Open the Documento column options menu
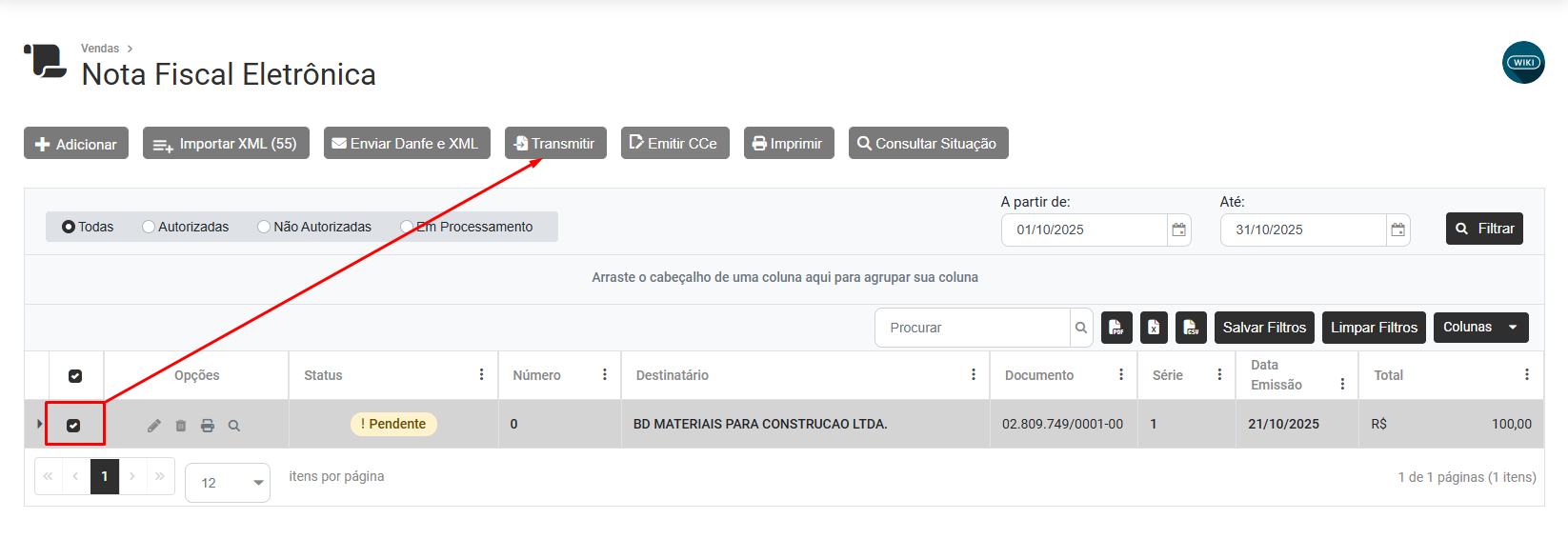The width and height of the screenshot is (1568, 539). point(1120,375)
